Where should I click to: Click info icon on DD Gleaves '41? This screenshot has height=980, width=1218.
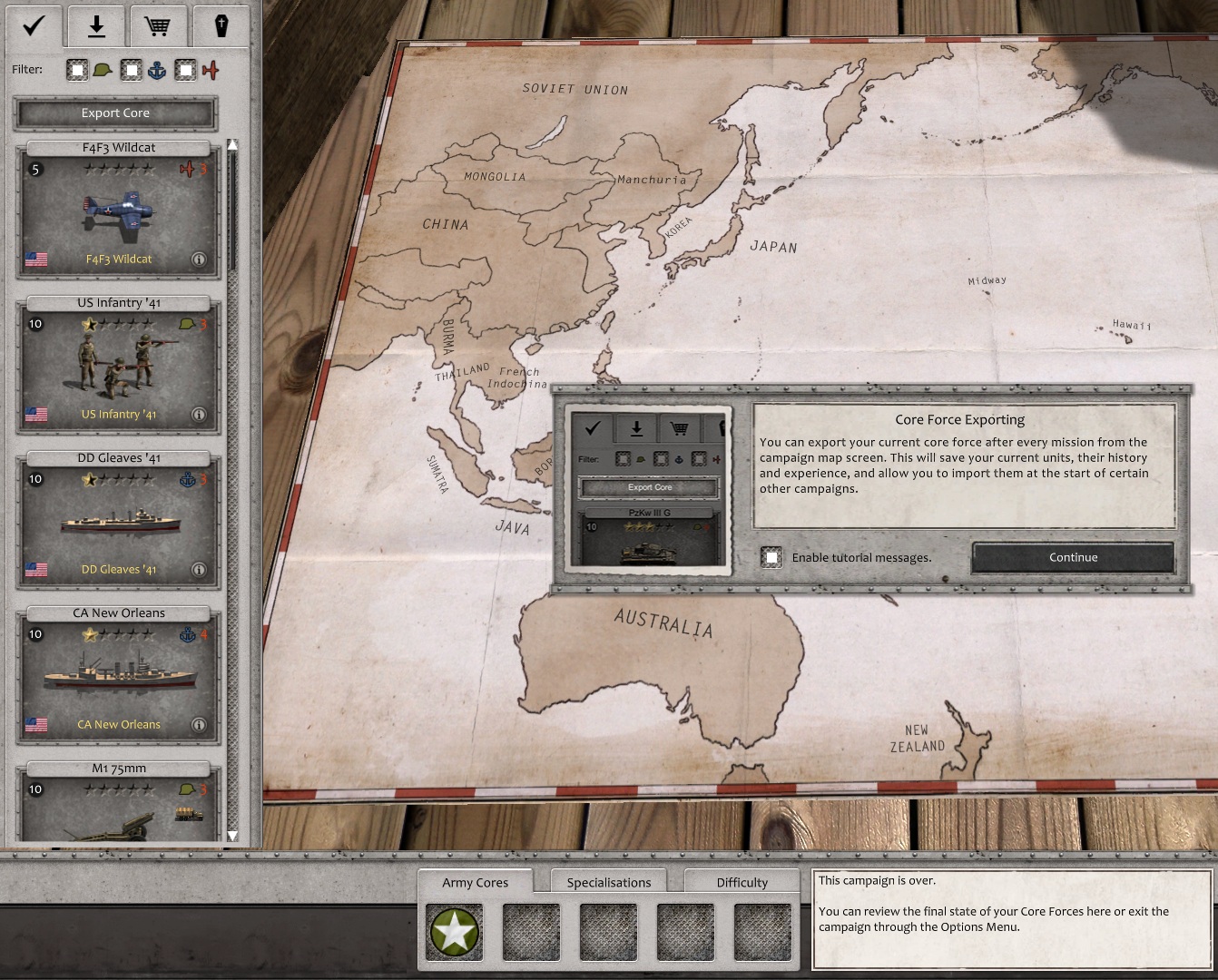point(199,570)
